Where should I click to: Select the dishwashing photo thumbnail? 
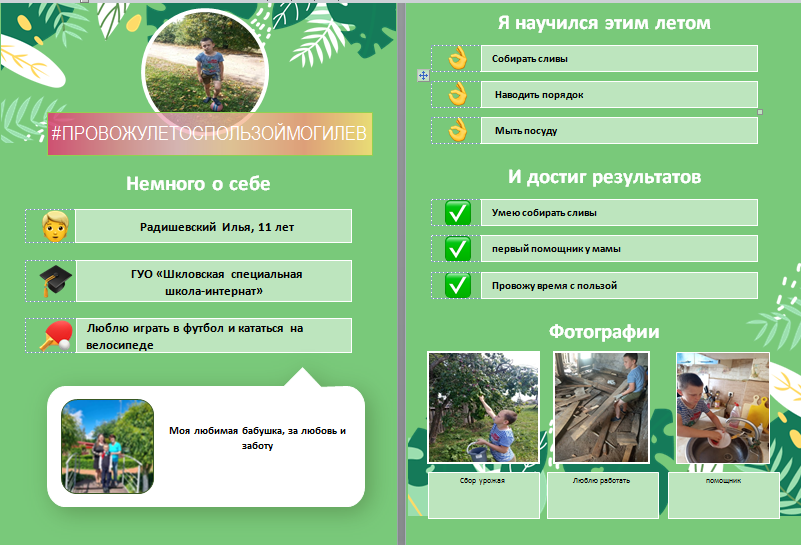click(723, 408)
